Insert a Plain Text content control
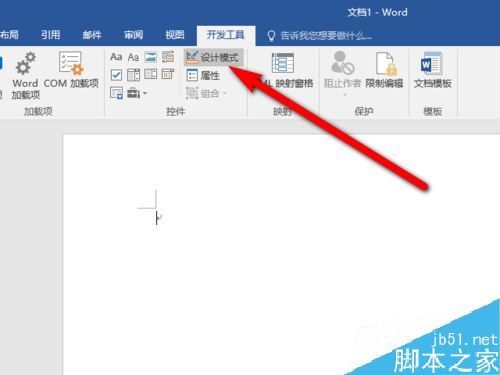Image resolution: width=500 pixels, height=375 pixels. click(133, 57)
